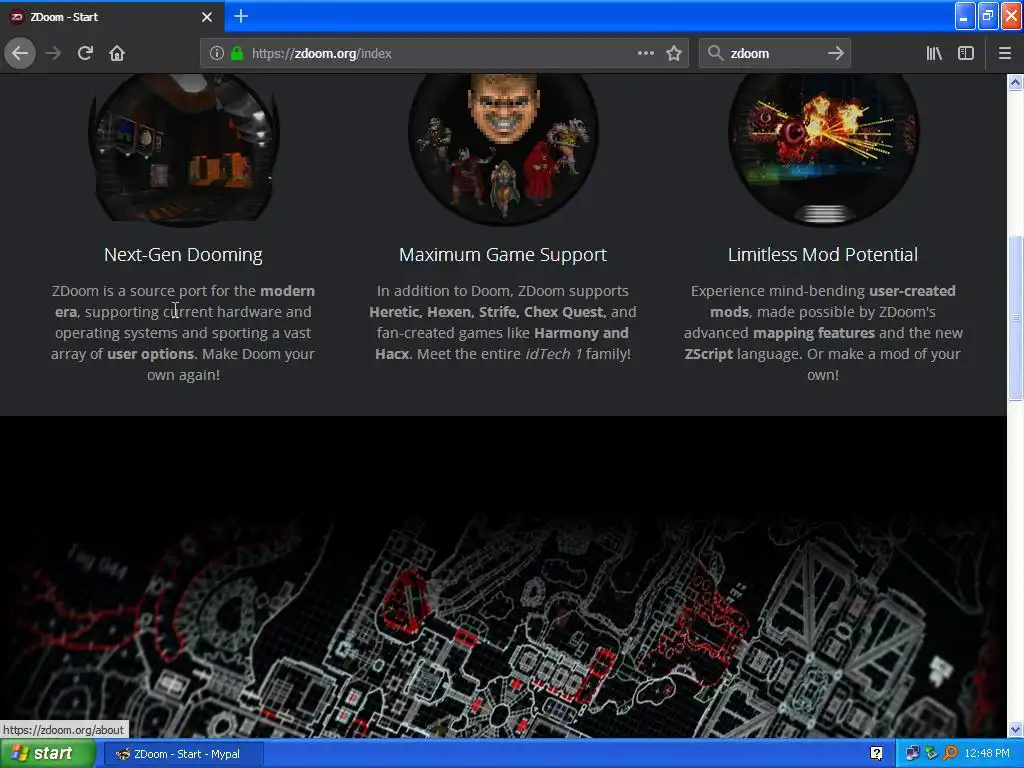Click the 12:48 PM clock
This screenshot has height=768, width=1024.
pyautogui.click(x=987, y=754)
